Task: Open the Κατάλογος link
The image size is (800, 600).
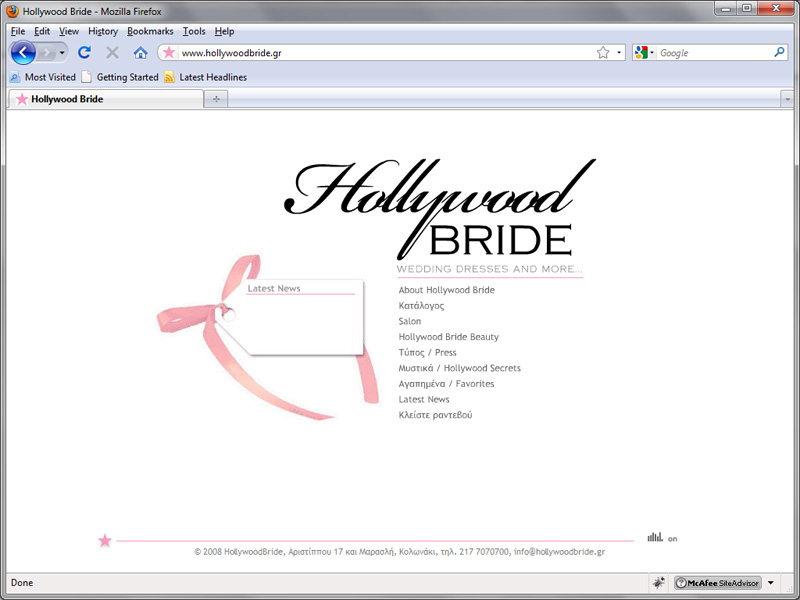Action: (x=421, y=306)
